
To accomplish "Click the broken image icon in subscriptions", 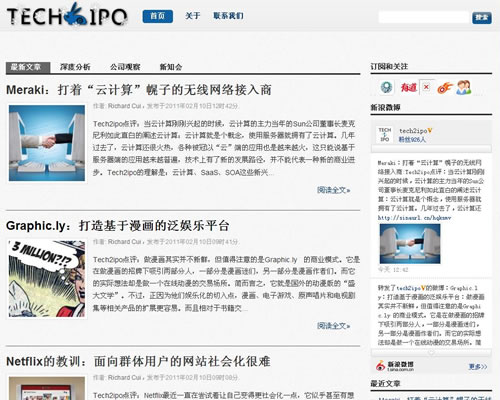I will coord(426,87).
